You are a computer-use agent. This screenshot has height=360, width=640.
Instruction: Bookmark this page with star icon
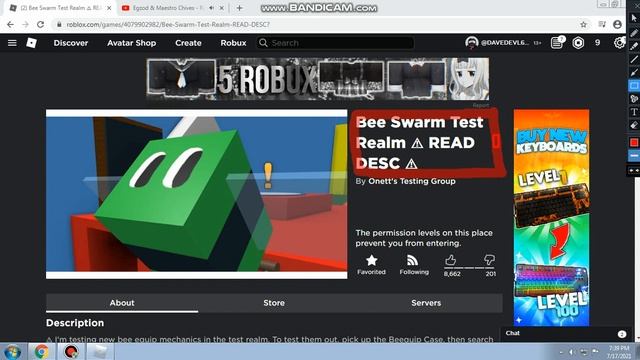[x=583, y=24]
